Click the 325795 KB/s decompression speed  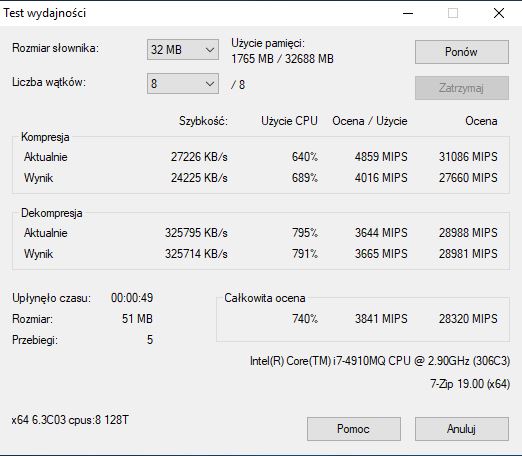point(196,233)
